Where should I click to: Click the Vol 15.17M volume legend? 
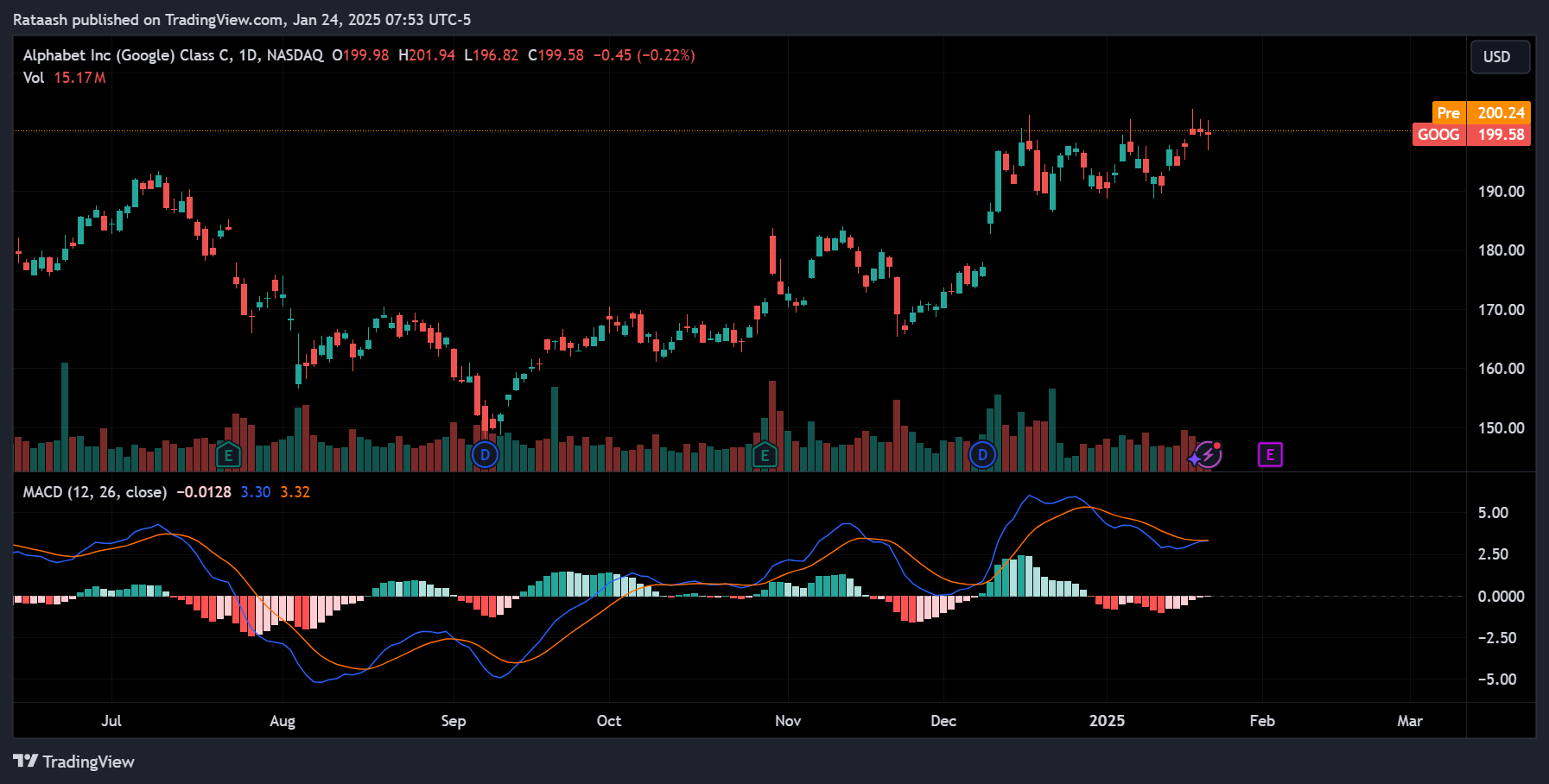pyautogui.click(x=65, y=78)
